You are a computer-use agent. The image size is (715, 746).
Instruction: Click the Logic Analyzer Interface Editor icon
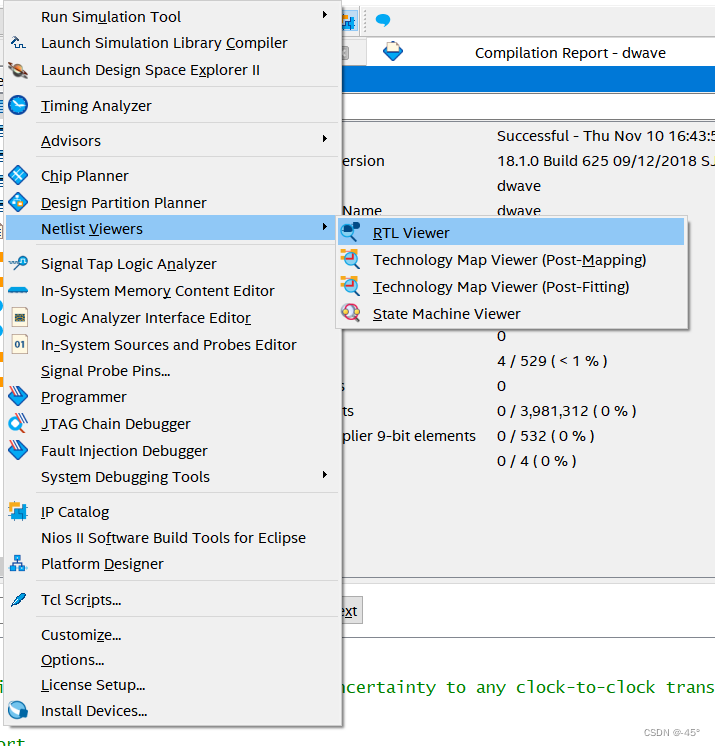click(x=20, y=317)
